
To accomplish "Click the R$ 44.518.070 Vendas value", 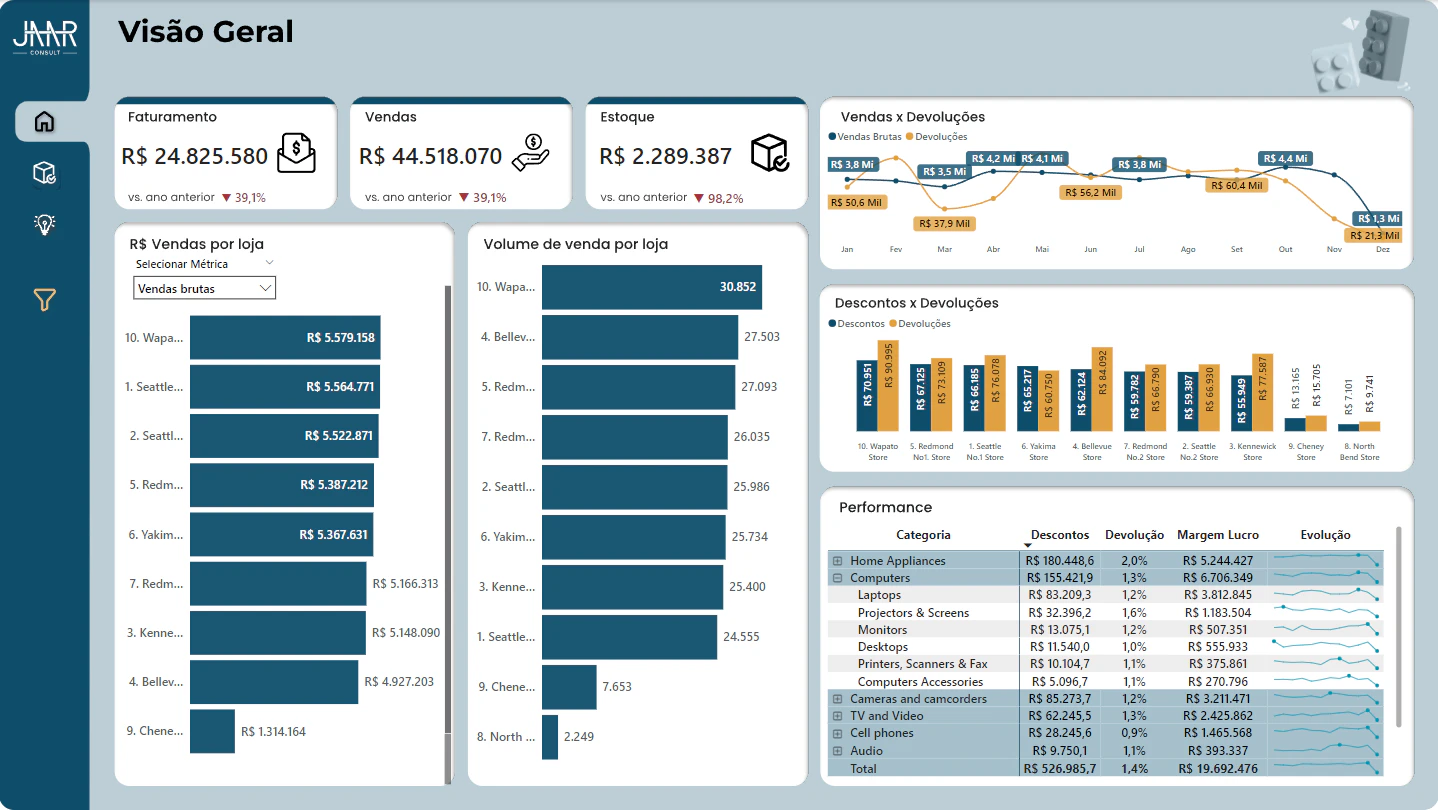I will click(x=431, y=156).
